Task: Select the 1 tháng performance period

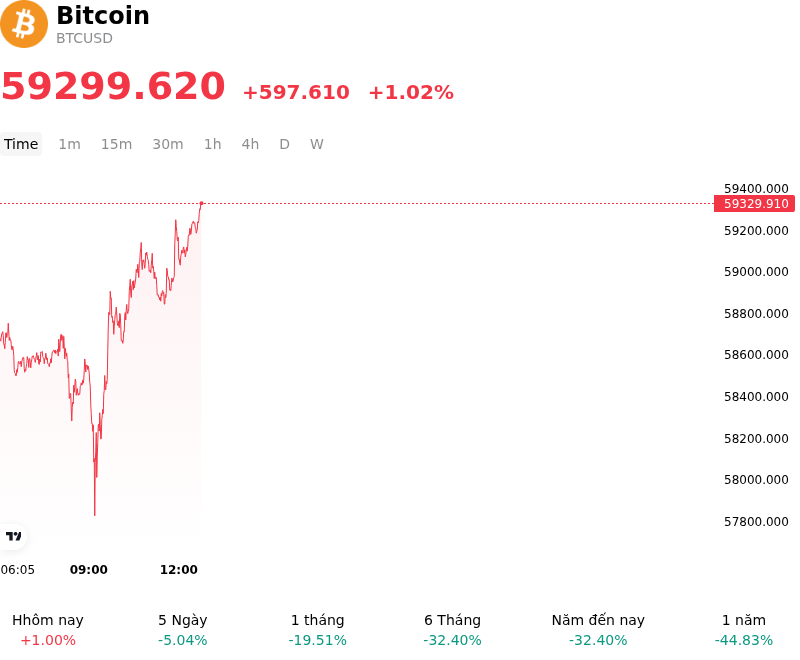Action: [x=317, y=630]
